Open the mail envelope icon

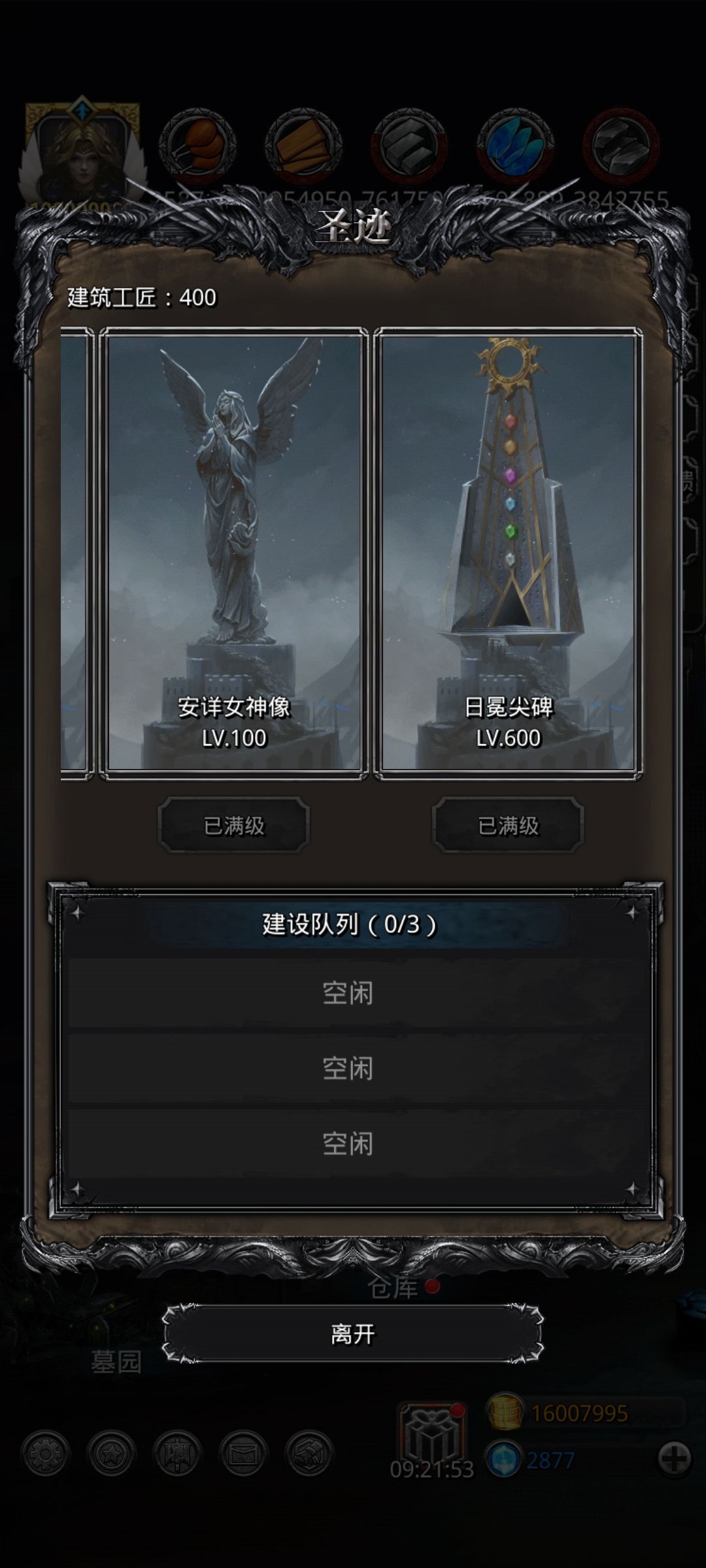click(x=244, y=1454)
